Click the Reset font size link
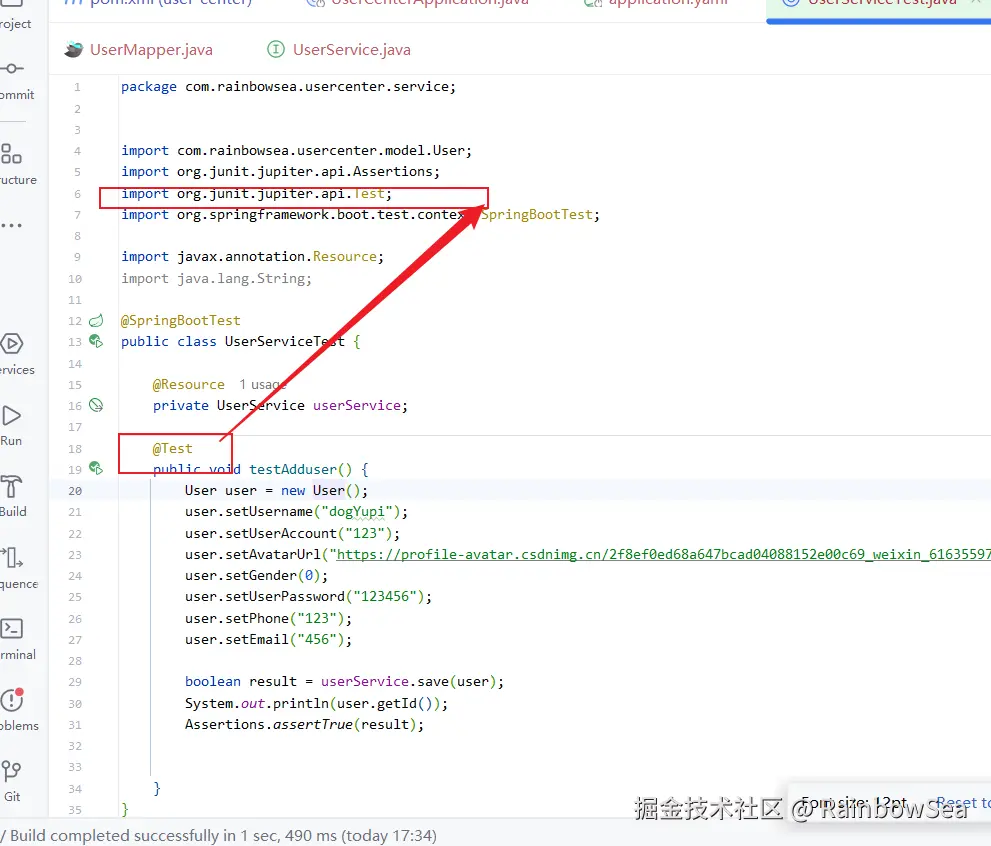The height and width of the screenshot is (846, 991). (962, 803)
